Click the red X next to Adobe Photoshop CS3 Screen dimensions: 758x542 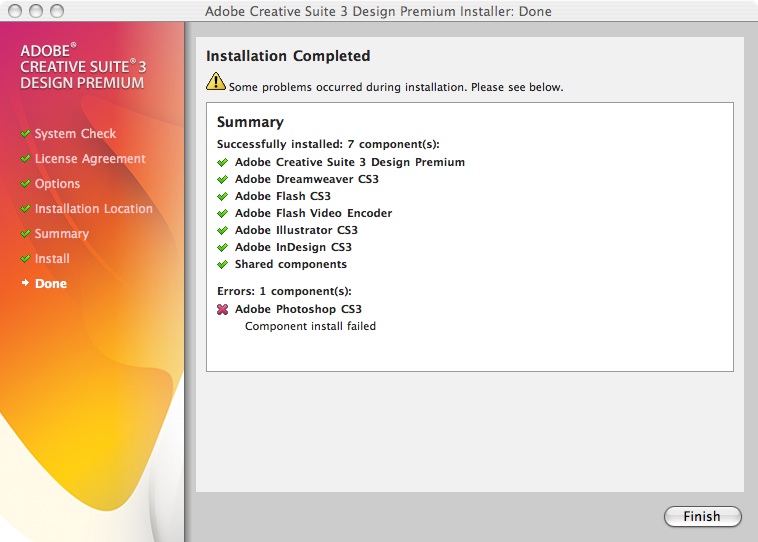point(222,309)
